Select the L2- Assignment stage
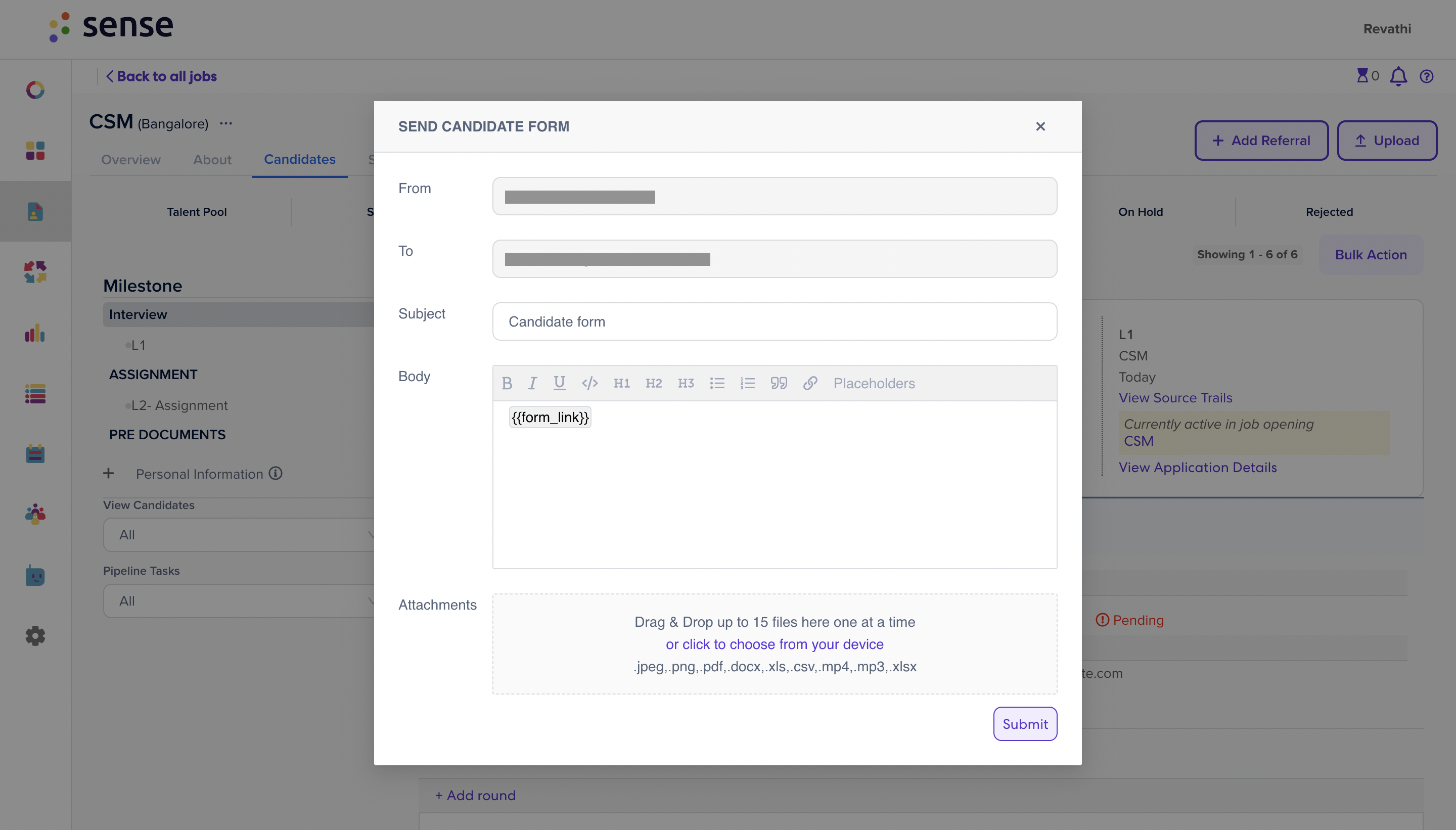 [179, 405]
